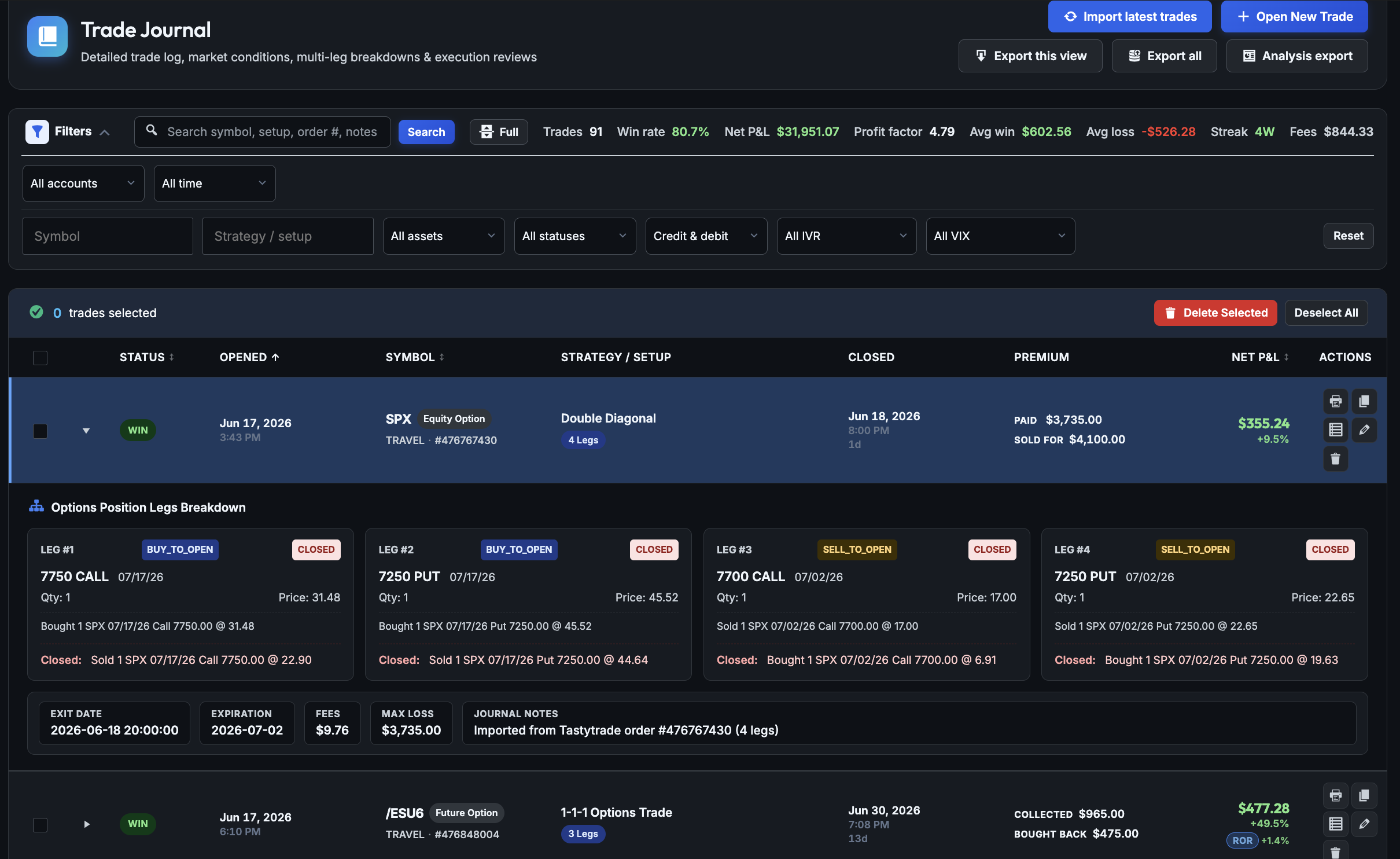
Task: Open the All accounts dropdown
Action: [83, 183]
